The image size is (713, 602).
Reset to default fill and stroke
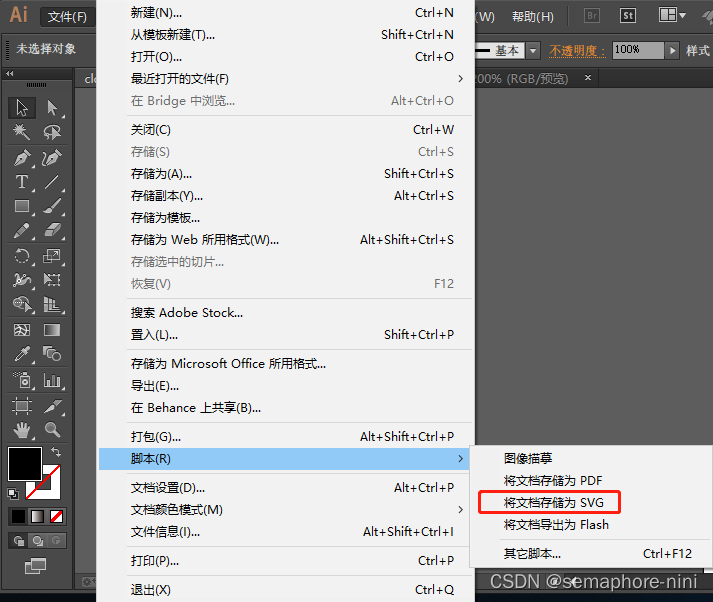click(13, 494)
